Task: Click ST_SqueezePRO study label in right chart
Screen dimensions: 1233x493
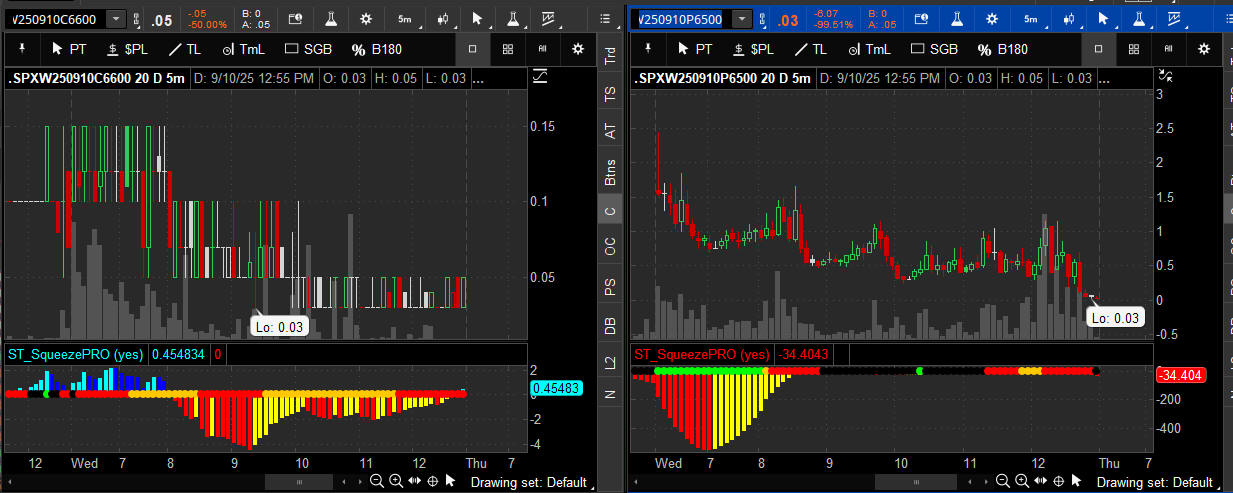Action: coord(701,354)
